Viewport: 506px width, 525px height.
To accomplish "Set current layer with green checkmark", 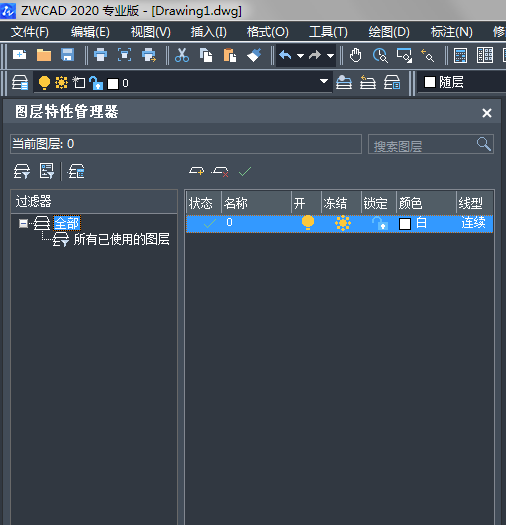I will pyautogui.click(x=245, y=171).
